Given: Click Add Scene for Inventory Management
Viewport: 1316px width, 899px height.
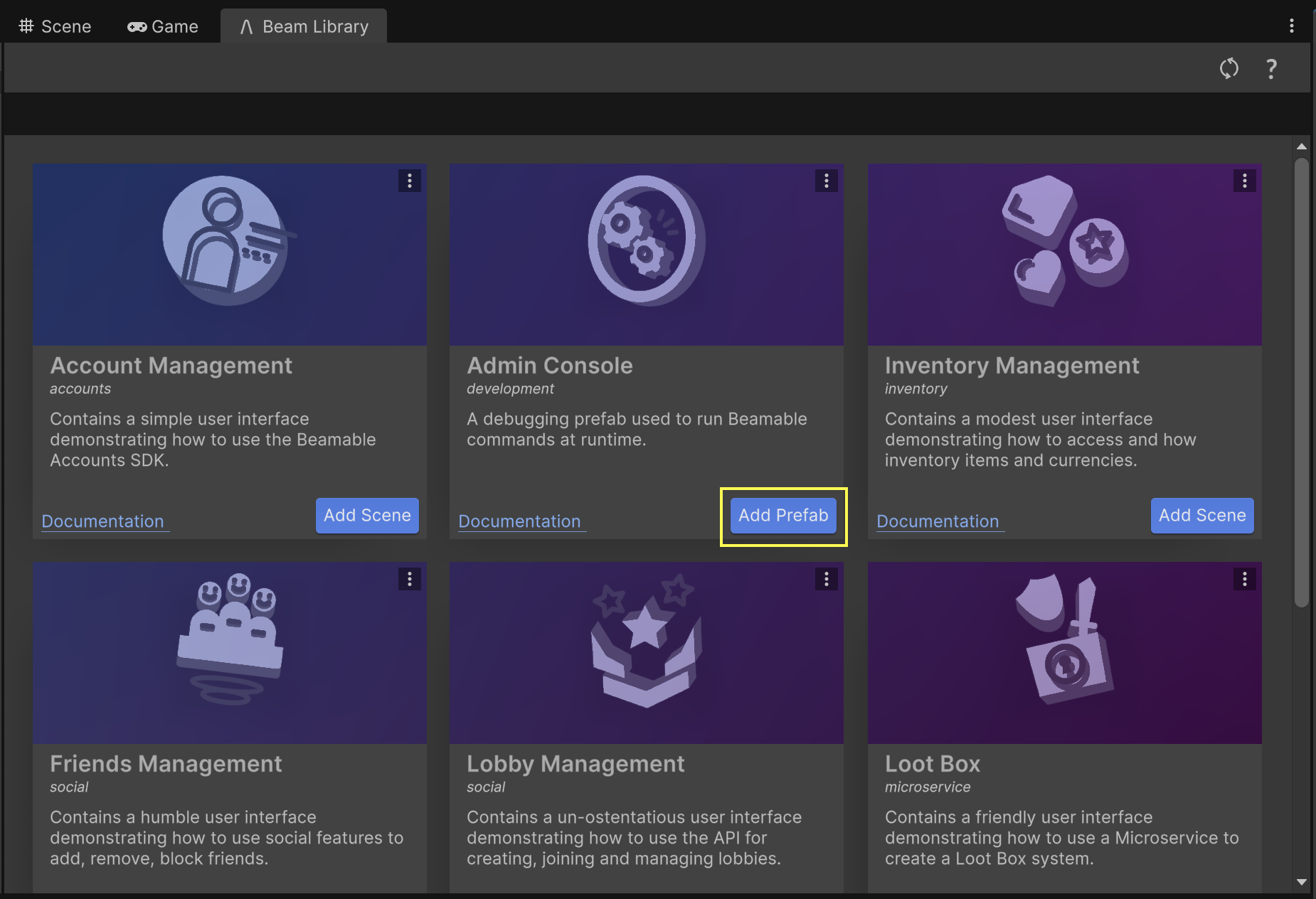Looking at the screenshot, I should click(x=1202, y=516).
